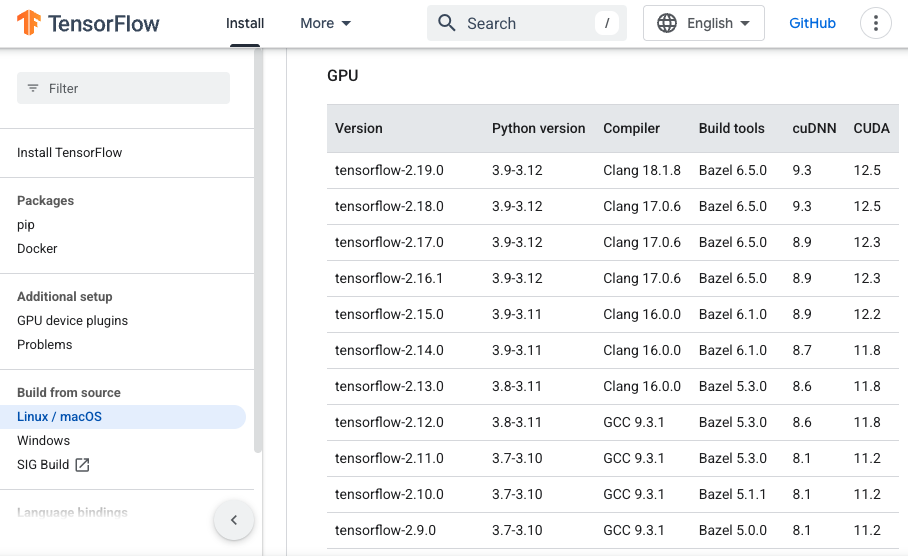Open Install TensorFlow in sidebar
908x556 pixels.
click(x=70, y=153)
